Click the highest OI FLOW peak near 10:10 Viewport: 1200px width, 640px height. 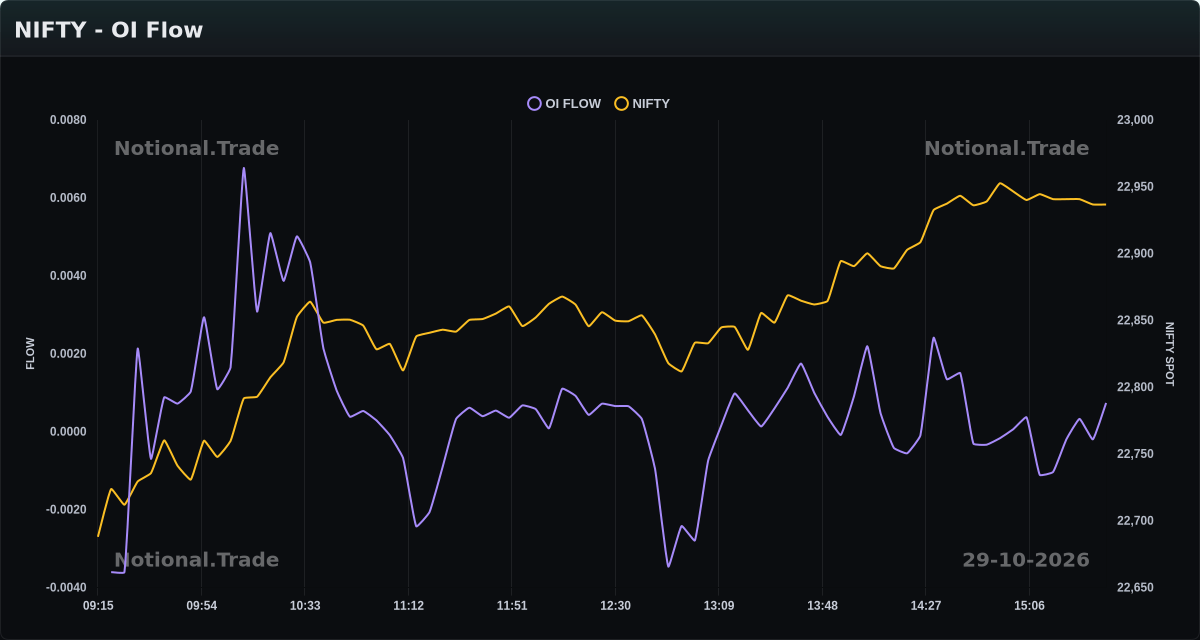244,168
